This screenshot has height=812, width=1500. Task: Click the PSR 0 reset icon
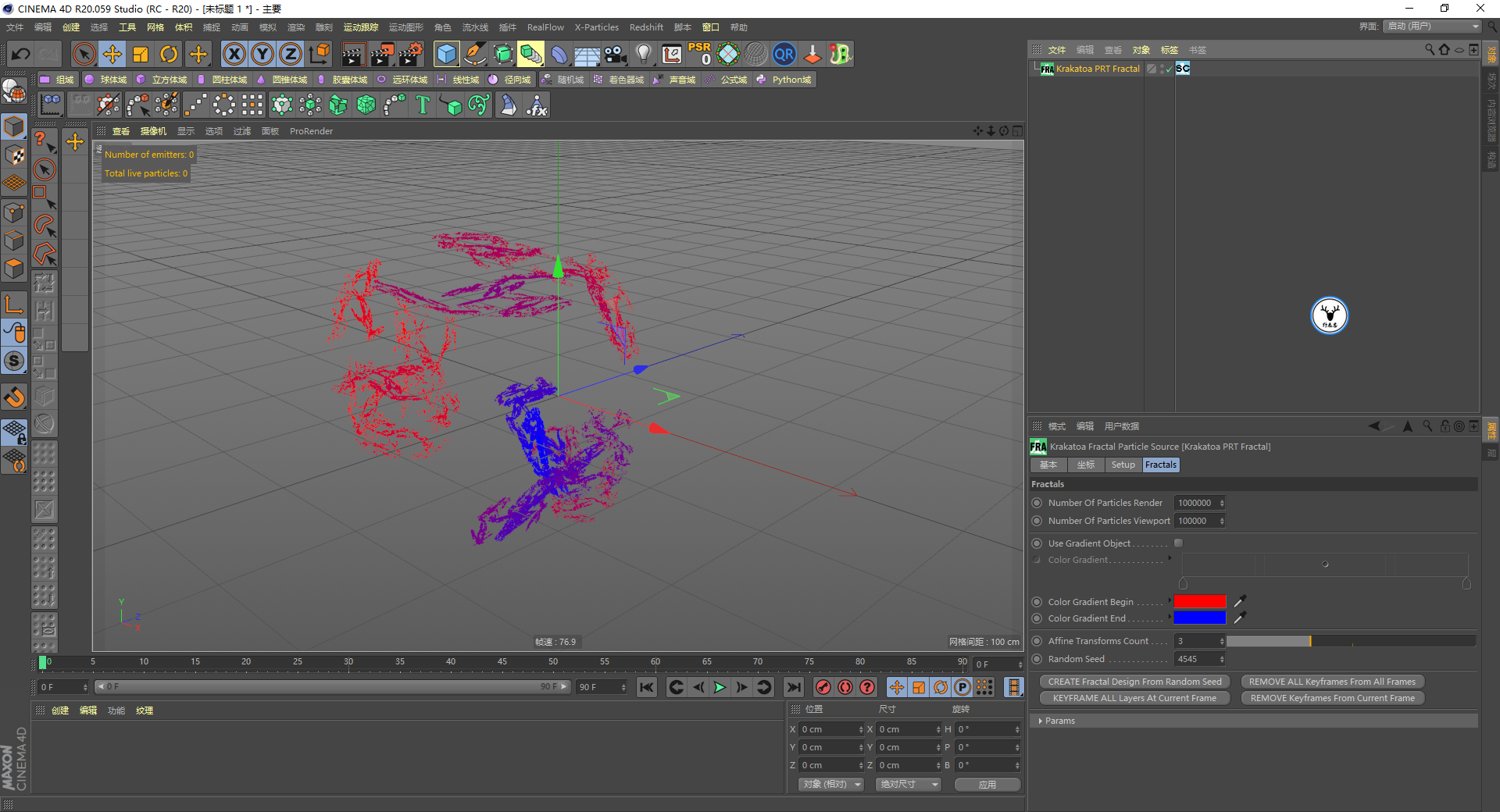click(700, 54)
